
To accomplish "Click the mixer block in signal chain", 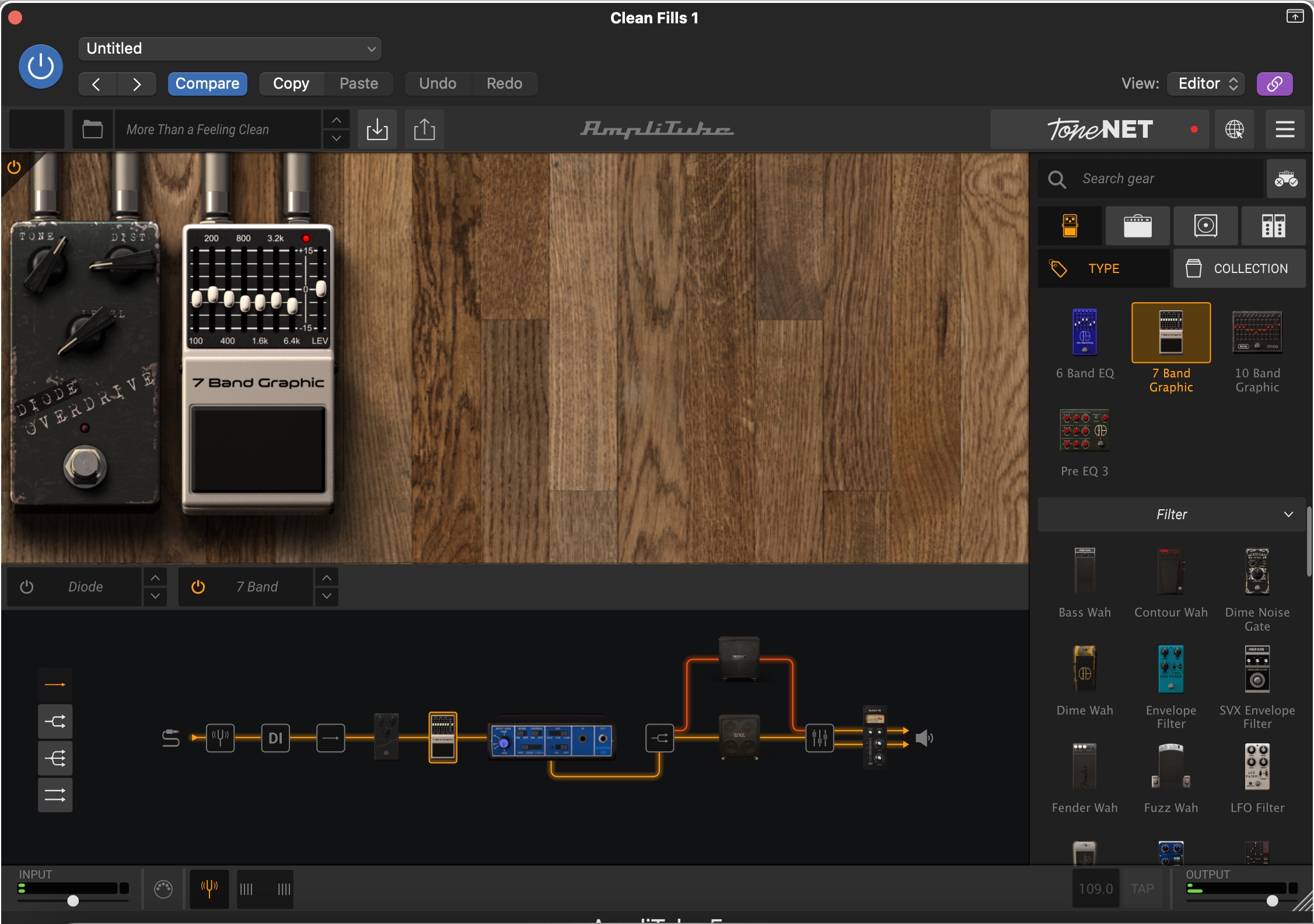I will click(820, 738).
